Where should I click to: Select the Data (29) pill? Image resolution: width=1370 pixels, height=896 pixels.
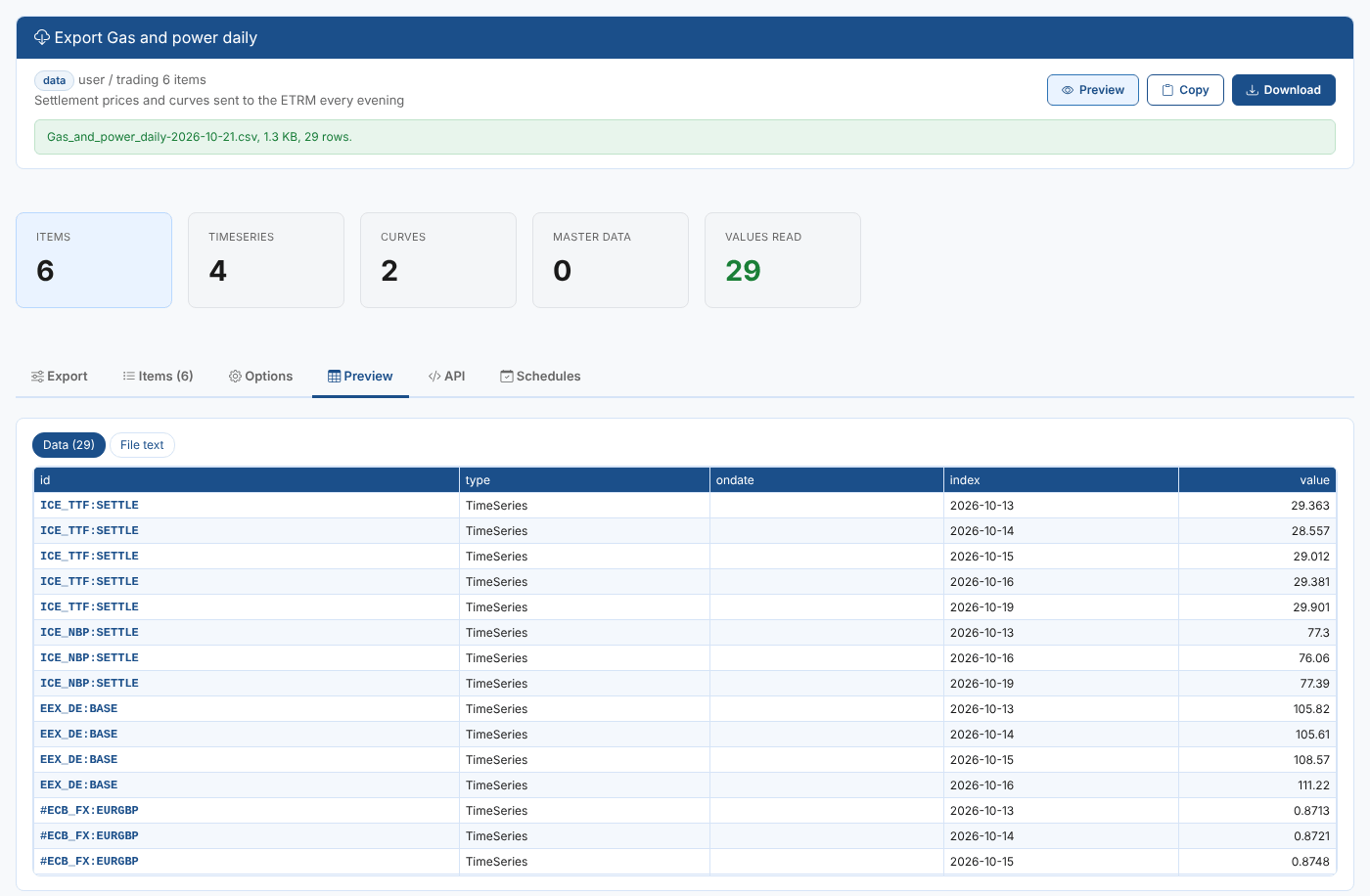[x=68, y=445]
